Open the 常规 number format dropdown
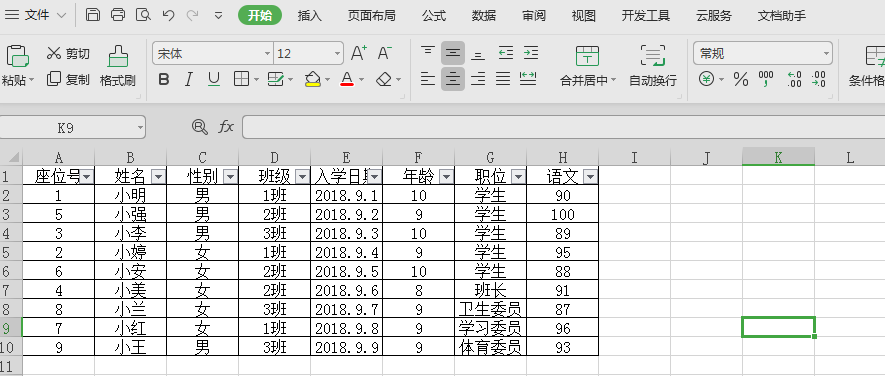The width and height of the screenshot is (885, 376). (x=827, y=54)
